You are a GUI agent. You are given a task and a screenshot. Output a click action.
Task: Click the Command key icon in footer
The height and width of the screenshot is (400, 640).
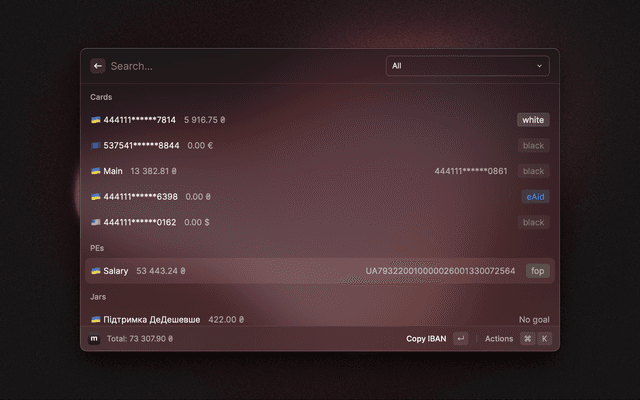tap(527, 339)
